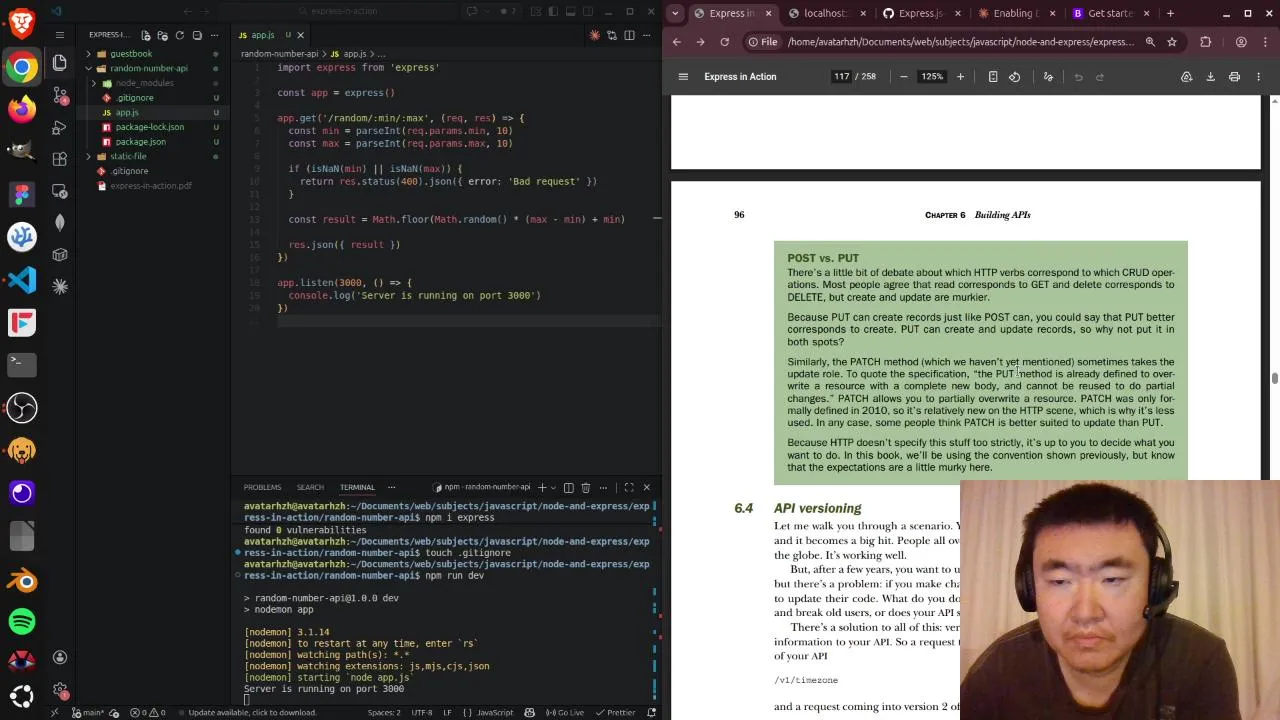Click the UTF-8 encoding indicator
This screenshot has width=1280, height=720.
coord(421,712)
